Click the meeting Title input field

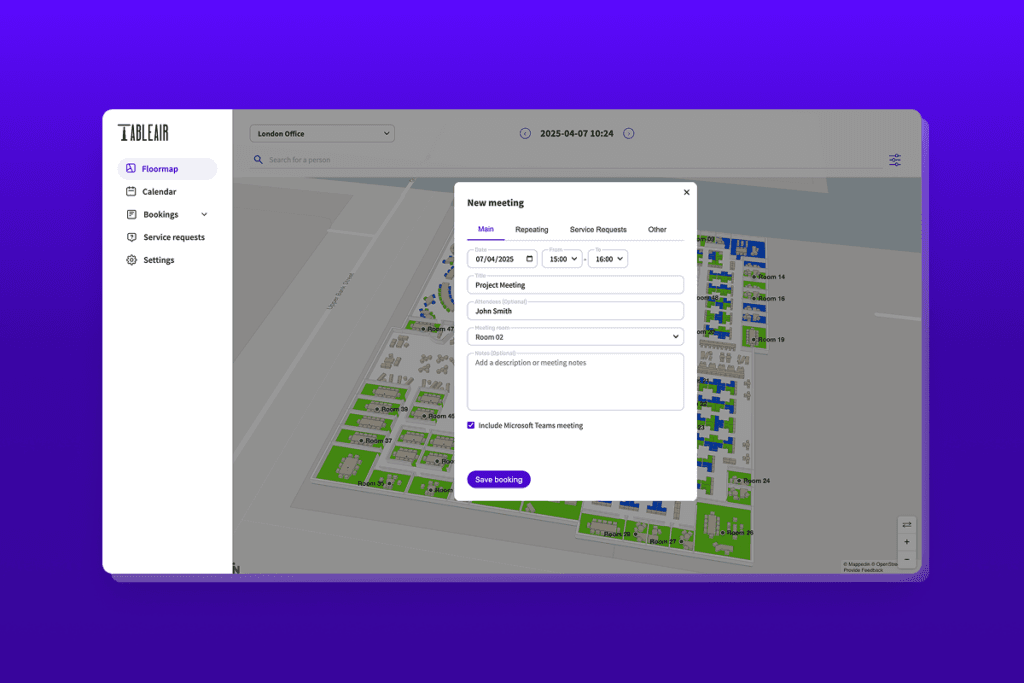coord(575,285)
